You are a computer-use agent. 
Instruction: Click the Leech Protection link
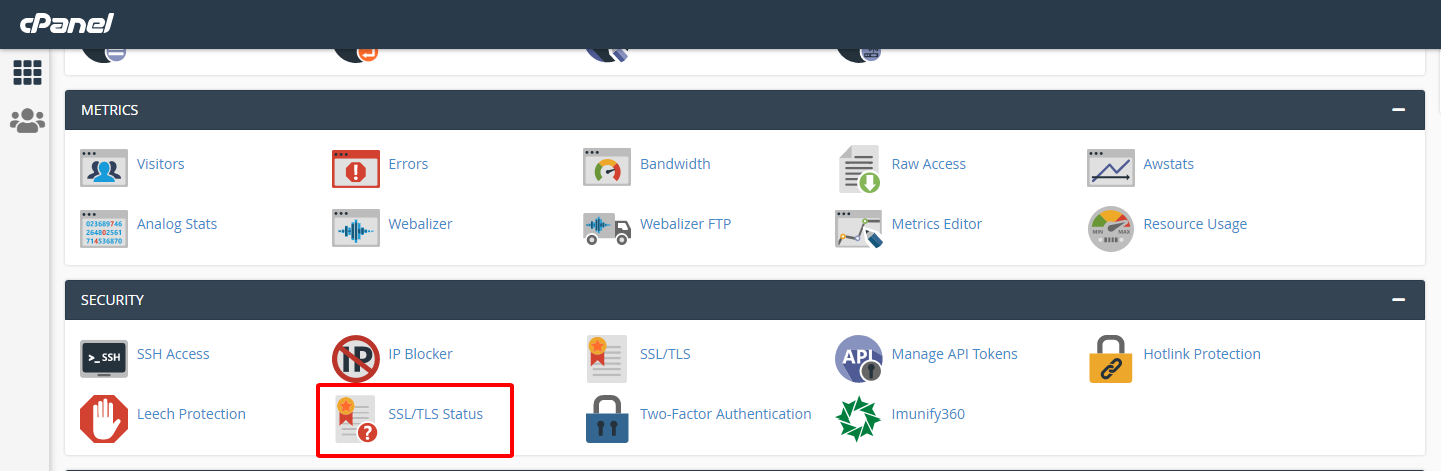[191, 414]
